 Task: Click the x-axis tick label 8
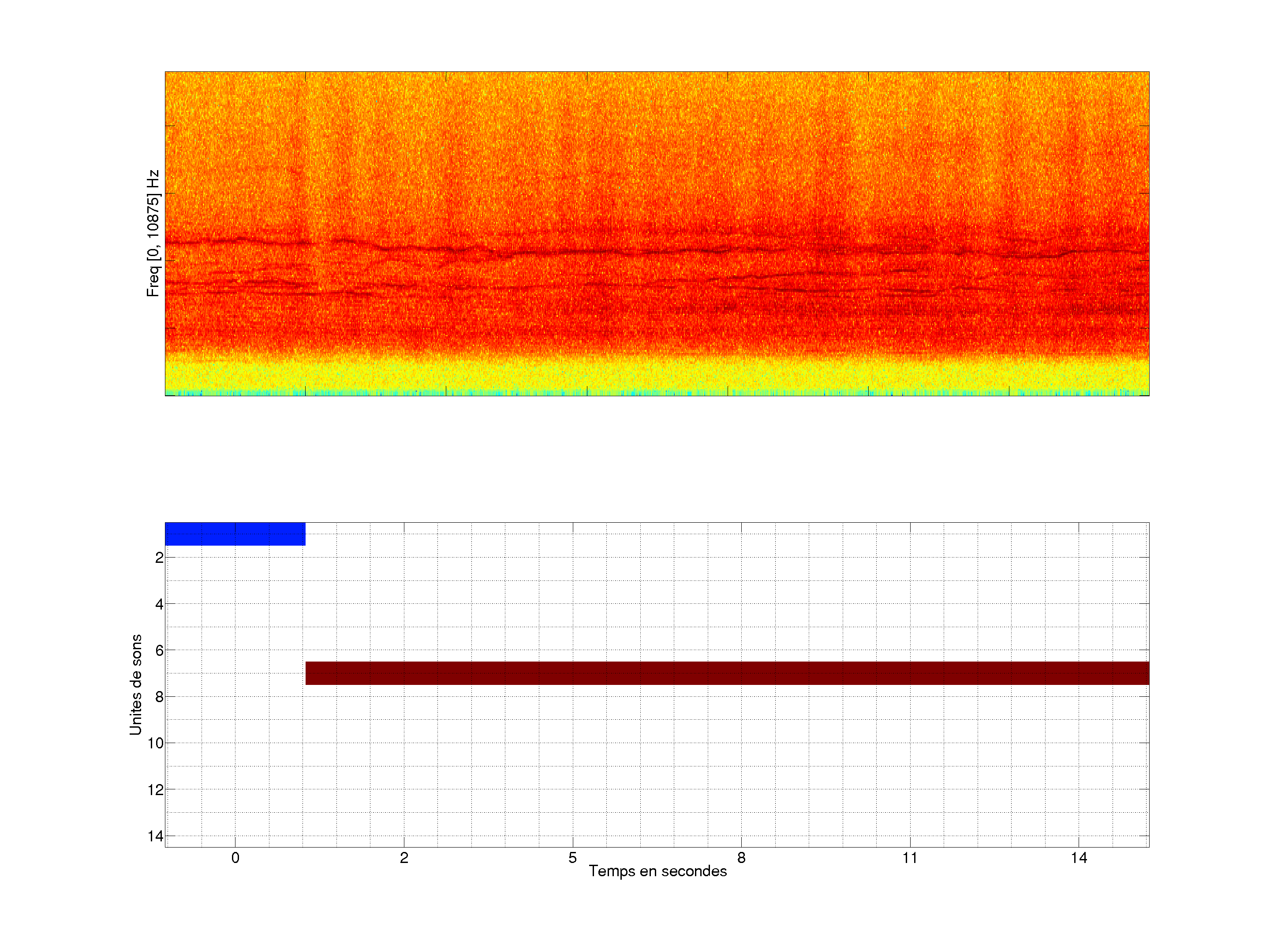click(741, 858)
